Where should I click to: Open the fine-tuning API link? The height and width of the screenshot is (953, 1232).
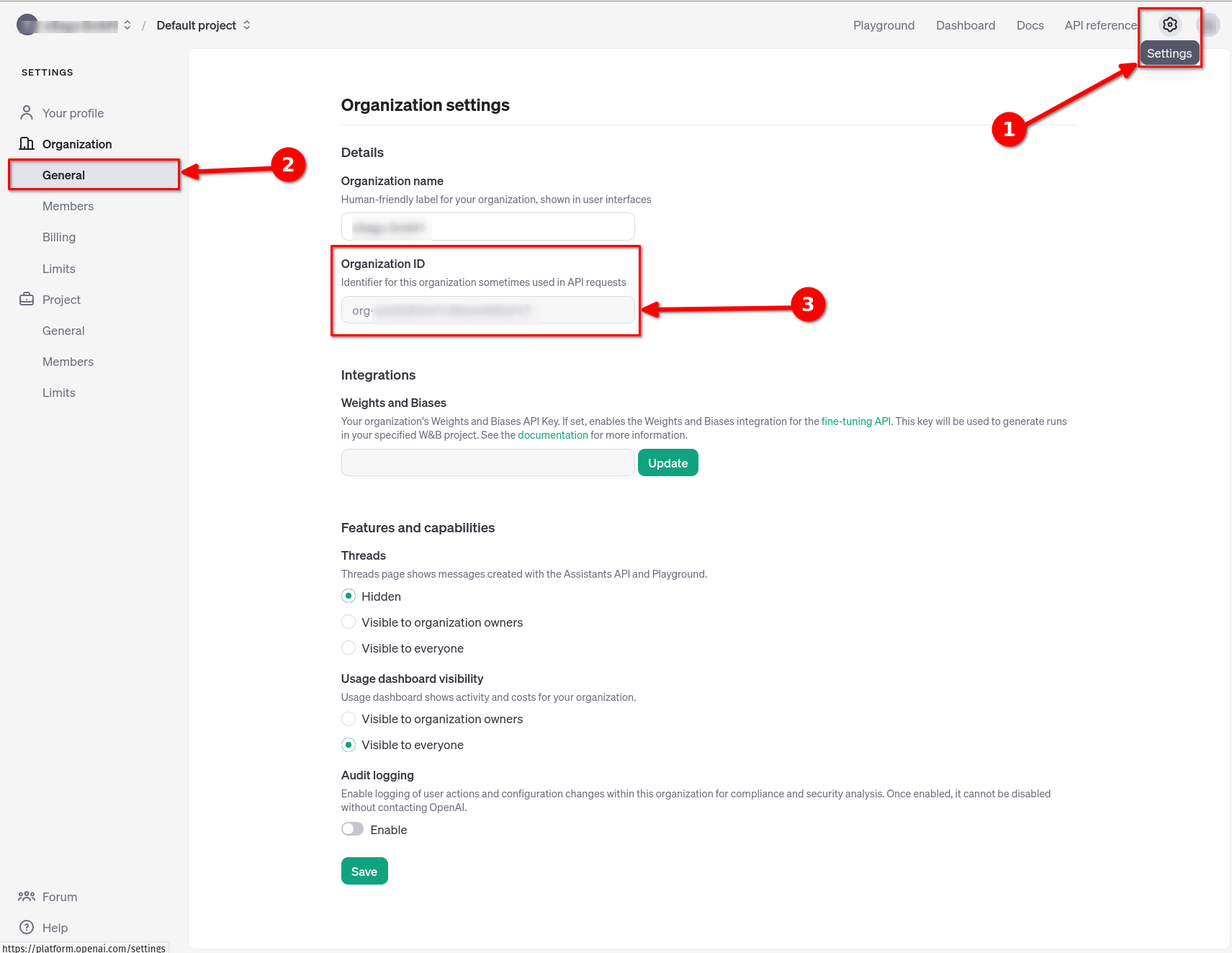point(855,421)
